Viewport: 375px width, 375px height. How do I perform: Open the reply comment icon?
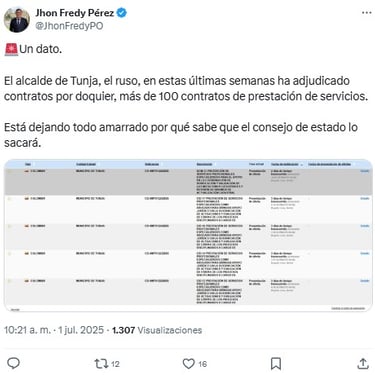pyautogui.click(x=13, y=363)
